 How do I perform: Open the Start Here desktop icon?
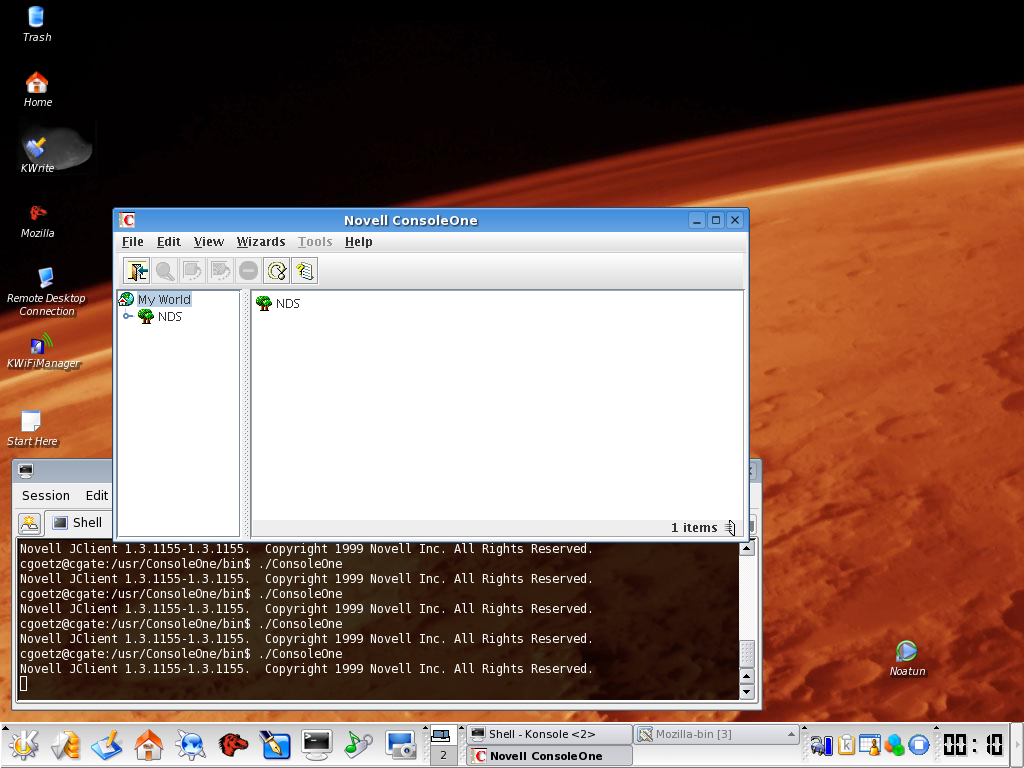32,428
